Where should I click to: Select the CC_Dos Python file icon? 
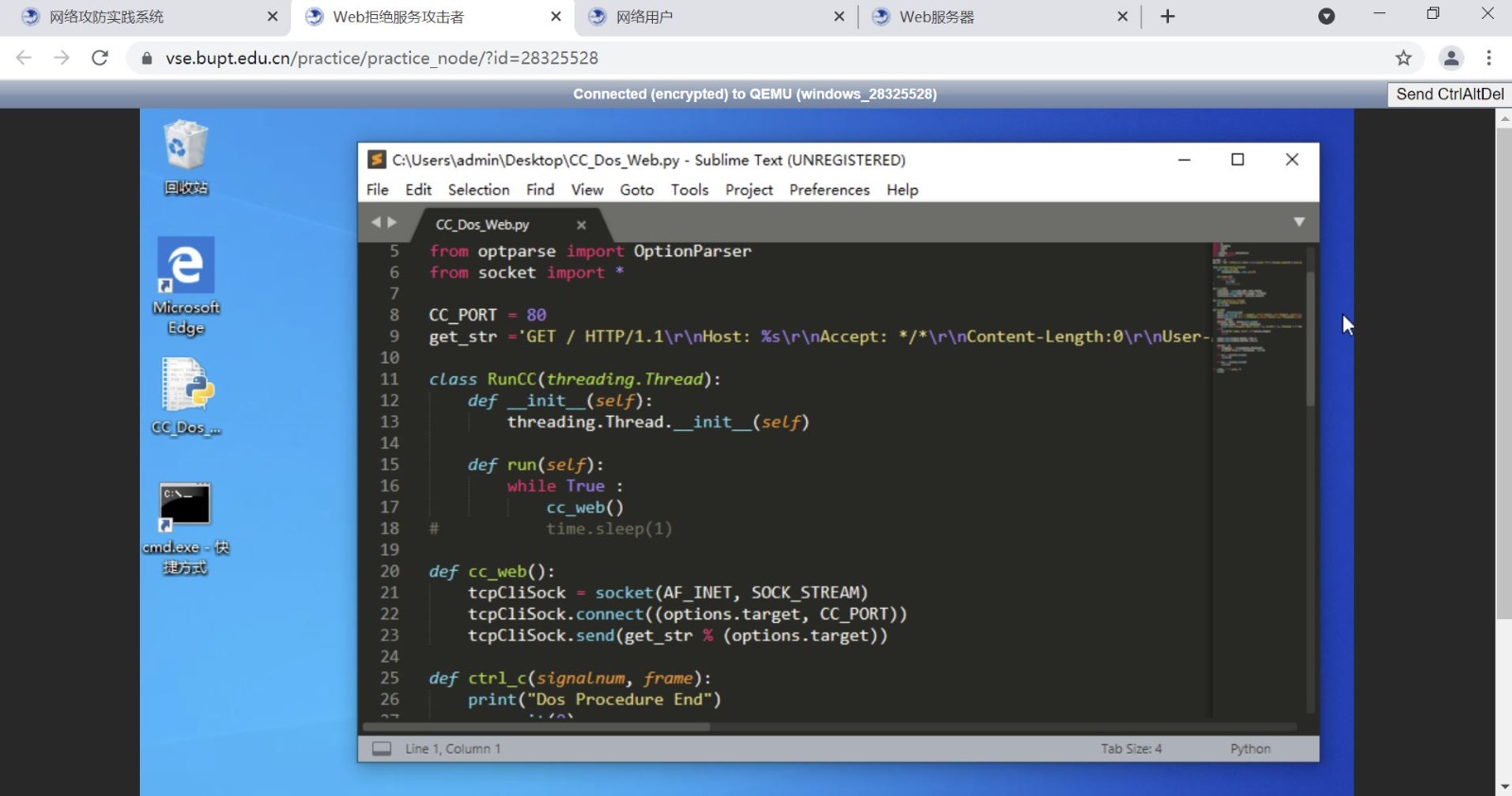point(186,395)
